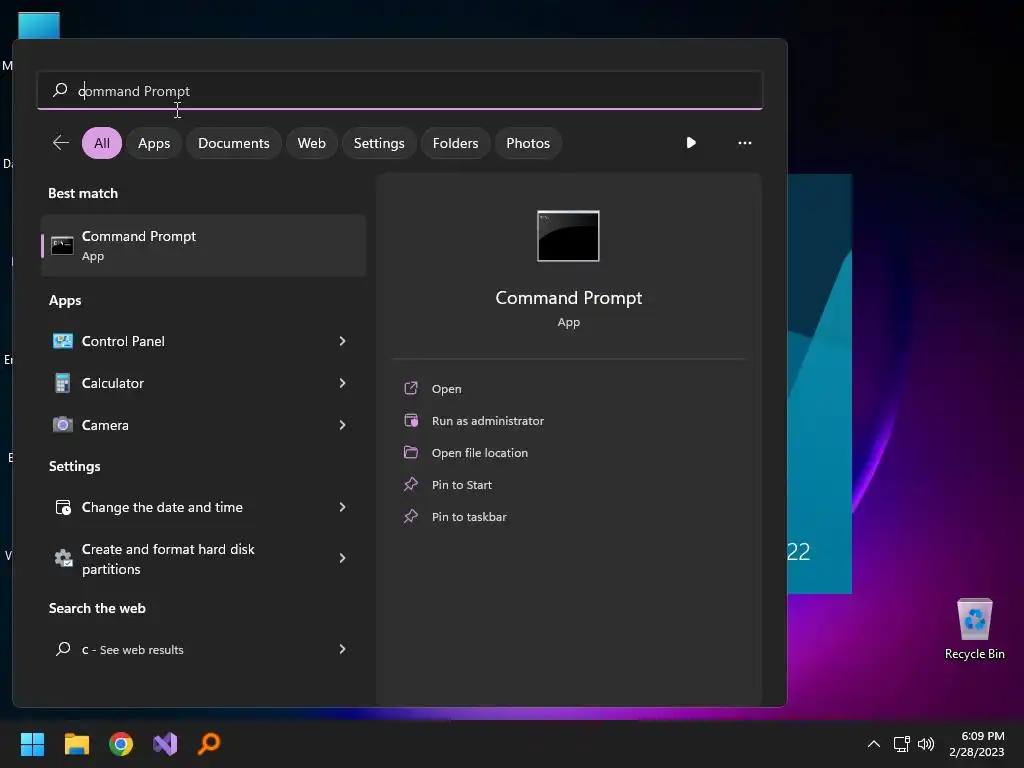Click 'Change the date and time' text
This screenshot has height=768, width=1024.
(x=162, y=507)
